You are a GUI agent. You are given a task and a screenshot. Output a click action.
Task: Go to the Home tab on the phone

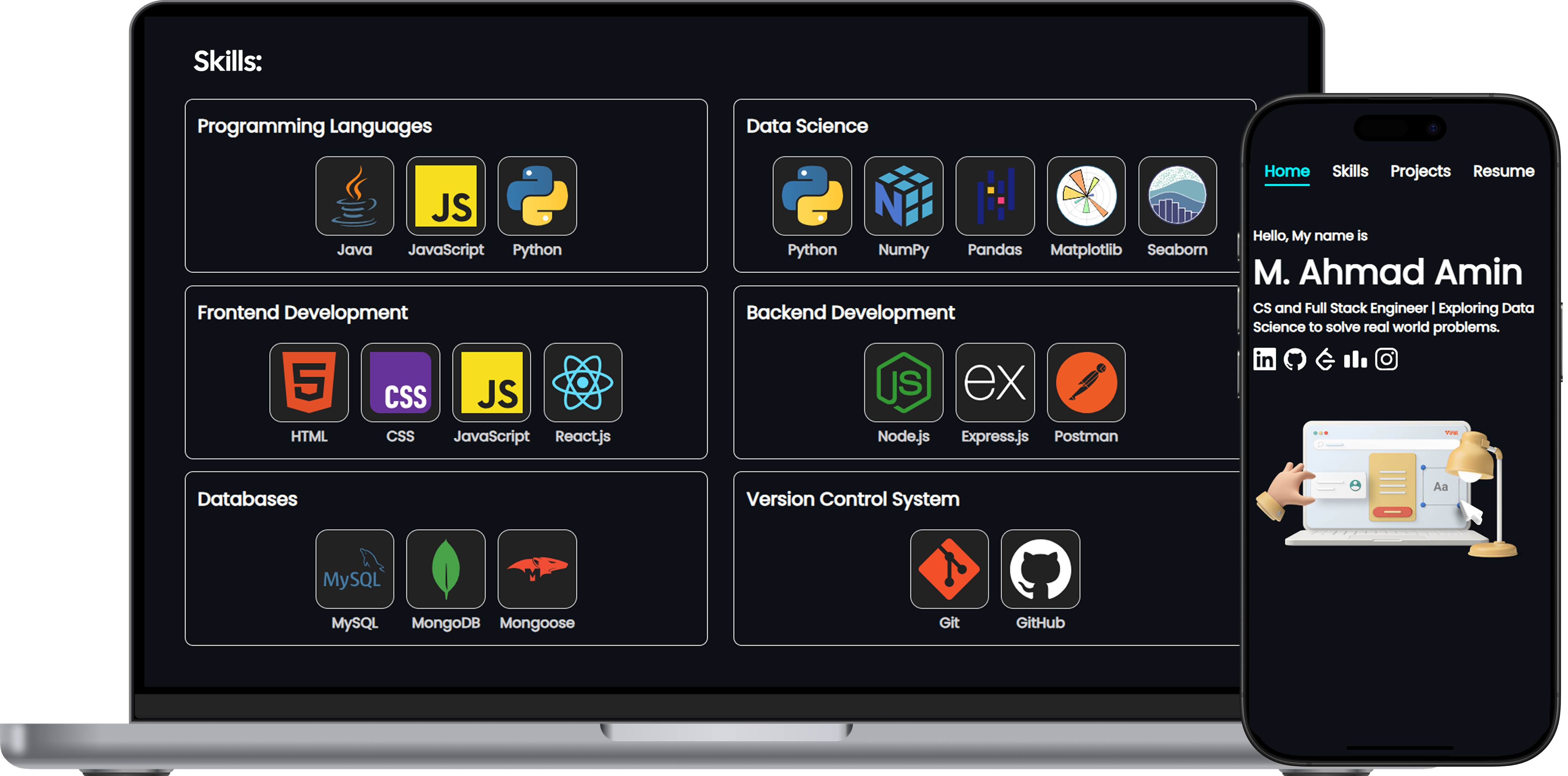[x=1287, y=172]
